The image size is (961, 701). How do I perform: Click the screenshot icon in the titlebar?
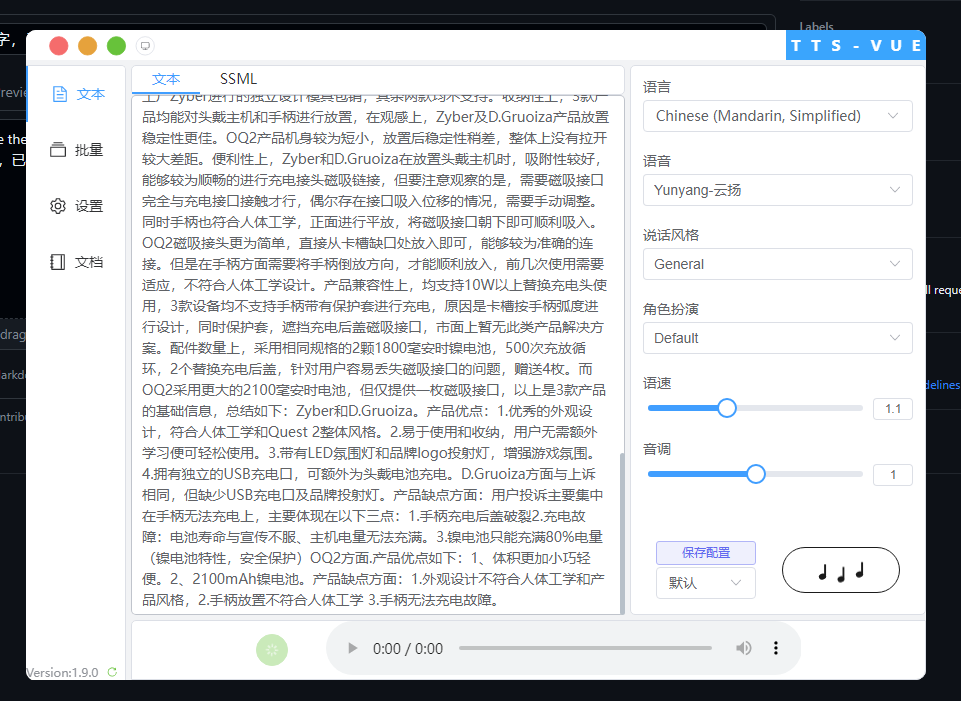[144, 45]
